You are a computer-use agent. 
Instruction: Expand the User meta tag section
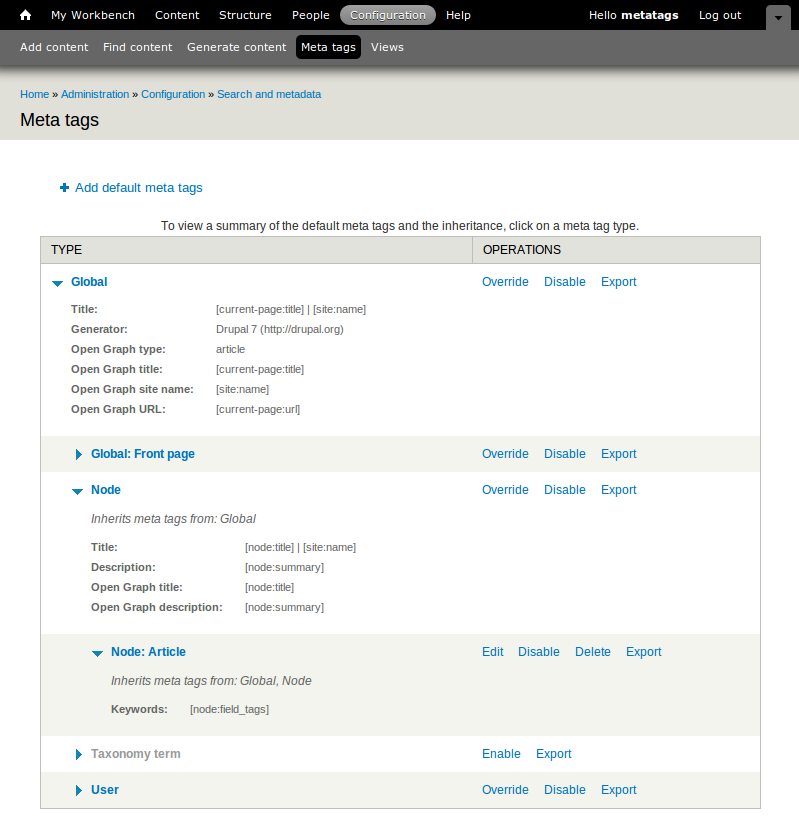click(x=78, y=790)
